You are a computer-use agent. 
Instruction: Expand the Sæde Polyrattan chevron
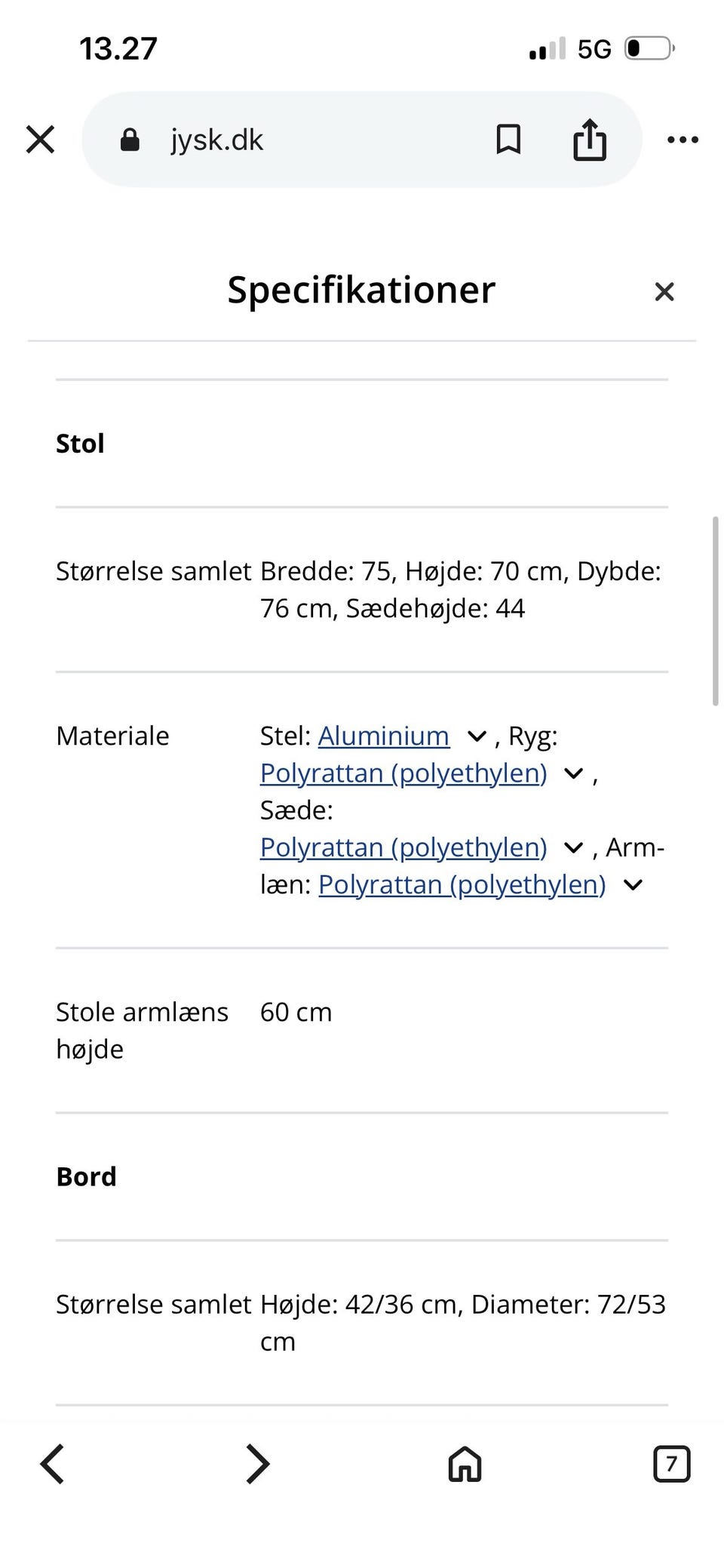coord(572,847)
